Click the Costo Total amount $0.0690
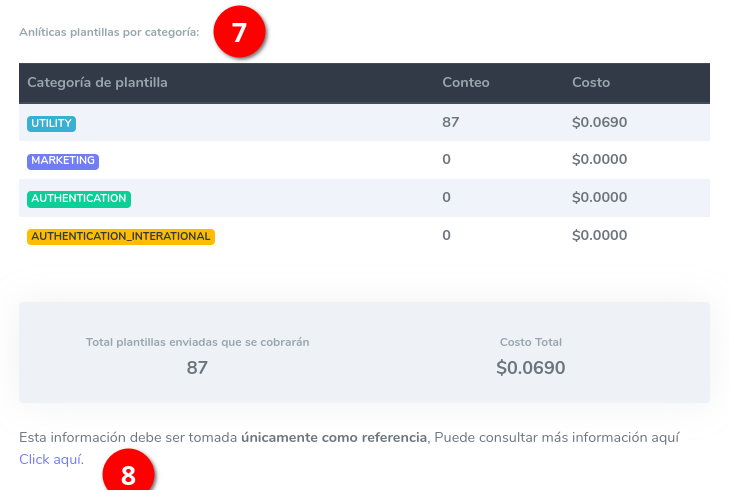Screen dimensions: 729x490 [x=531, y=367]
